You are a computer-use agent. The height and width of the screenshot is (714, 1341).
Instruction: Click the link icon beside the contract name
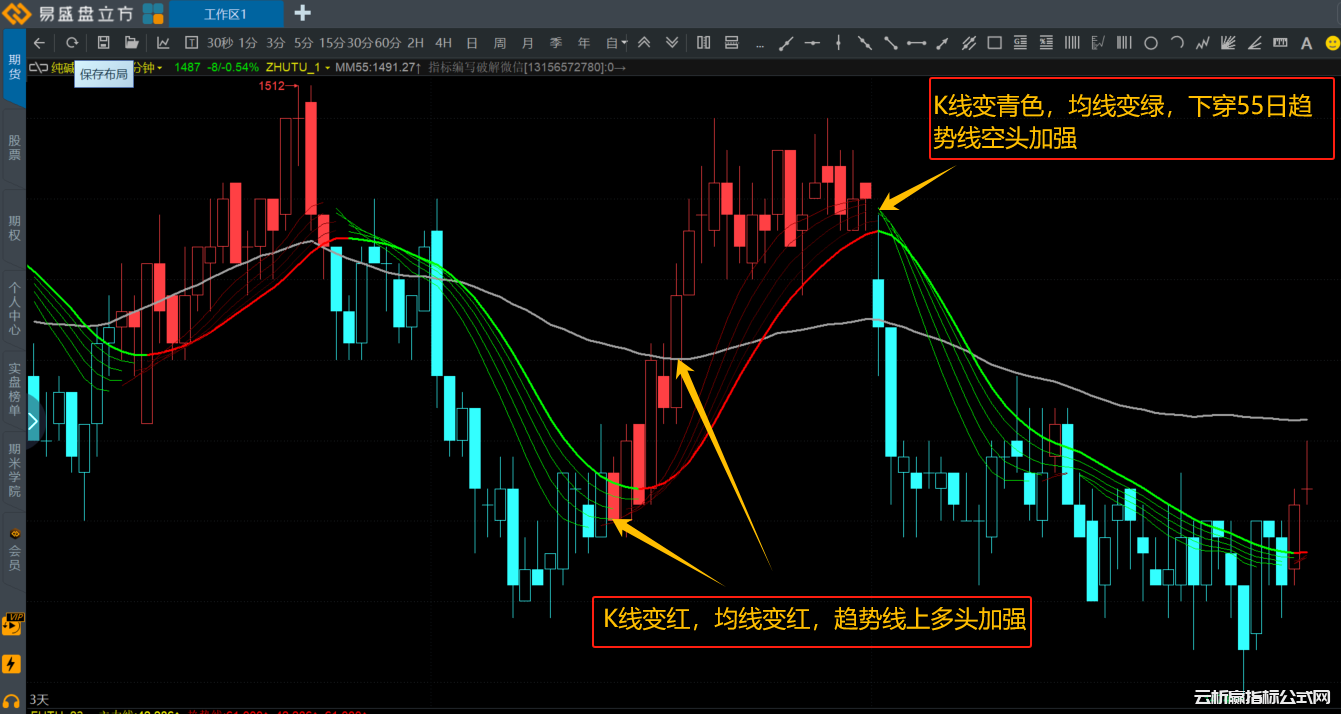pos(38,67)
